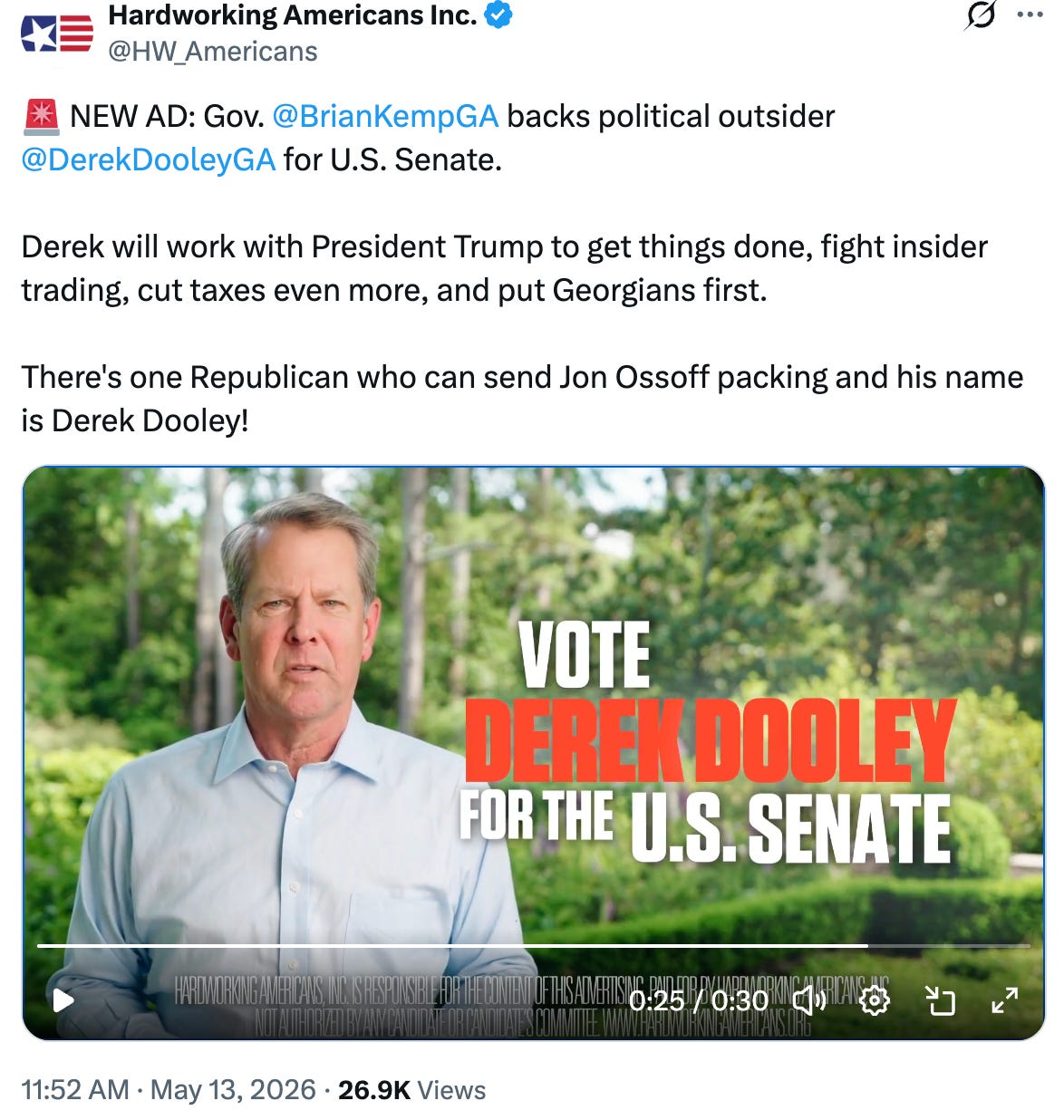Play the Derek Dooley ad video
The width and height of the screenshot is (1064, 1120).
pos(63,1000)
